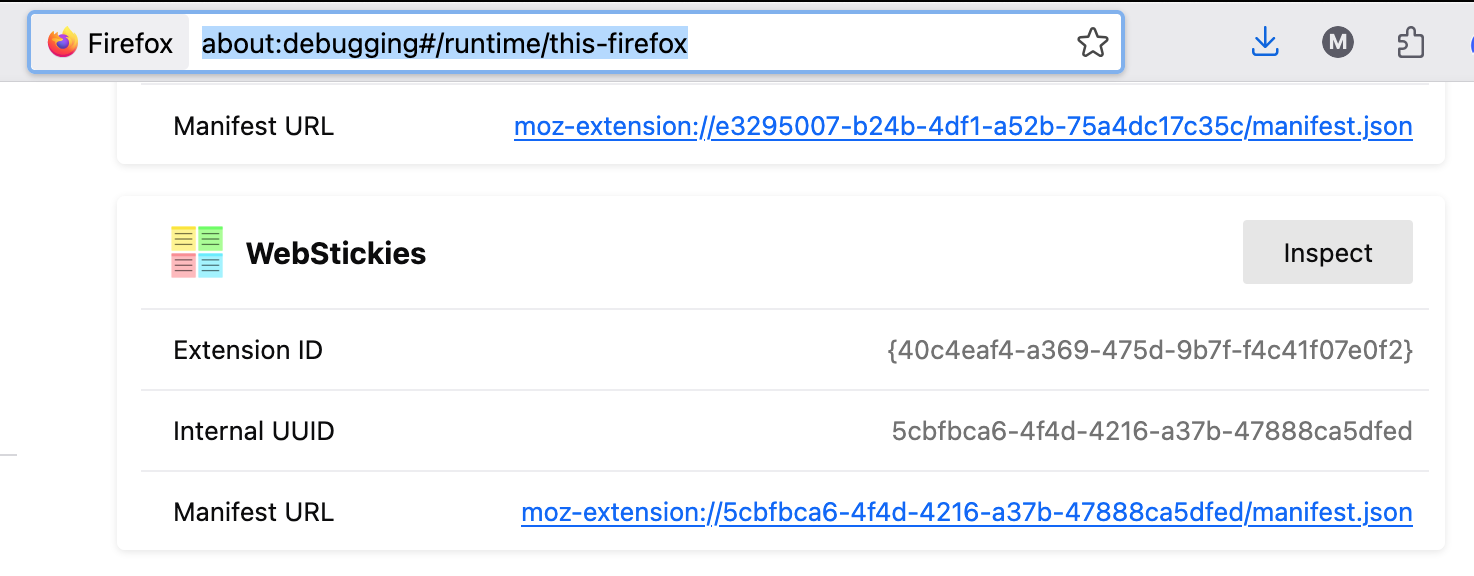Open the e3295007 manifest.json link

tap(962, 127)
